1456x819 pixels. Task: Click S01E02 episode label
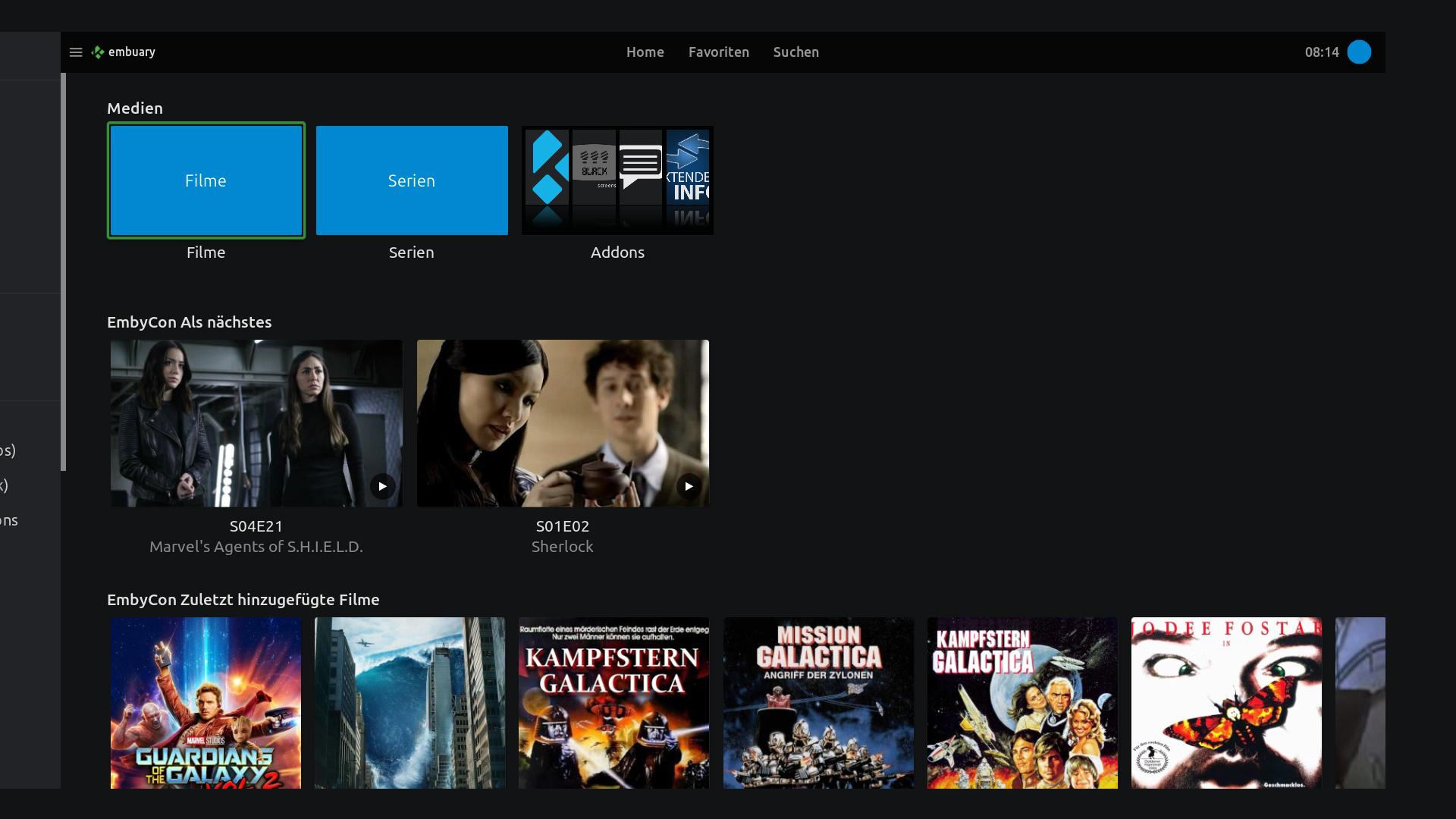563,526
